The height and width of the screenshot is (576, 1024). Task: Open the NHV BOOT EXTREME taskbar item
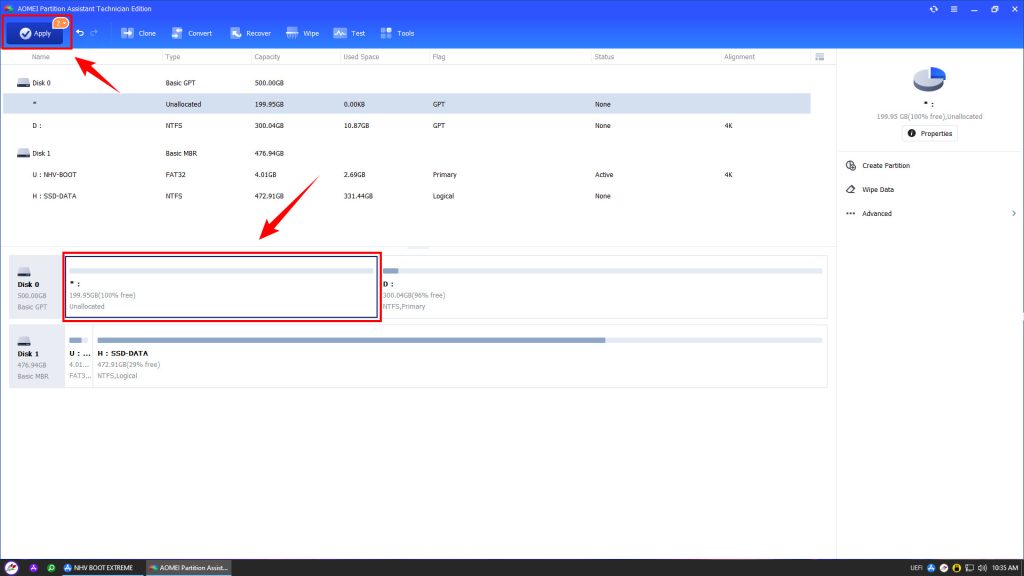point(98,568)
